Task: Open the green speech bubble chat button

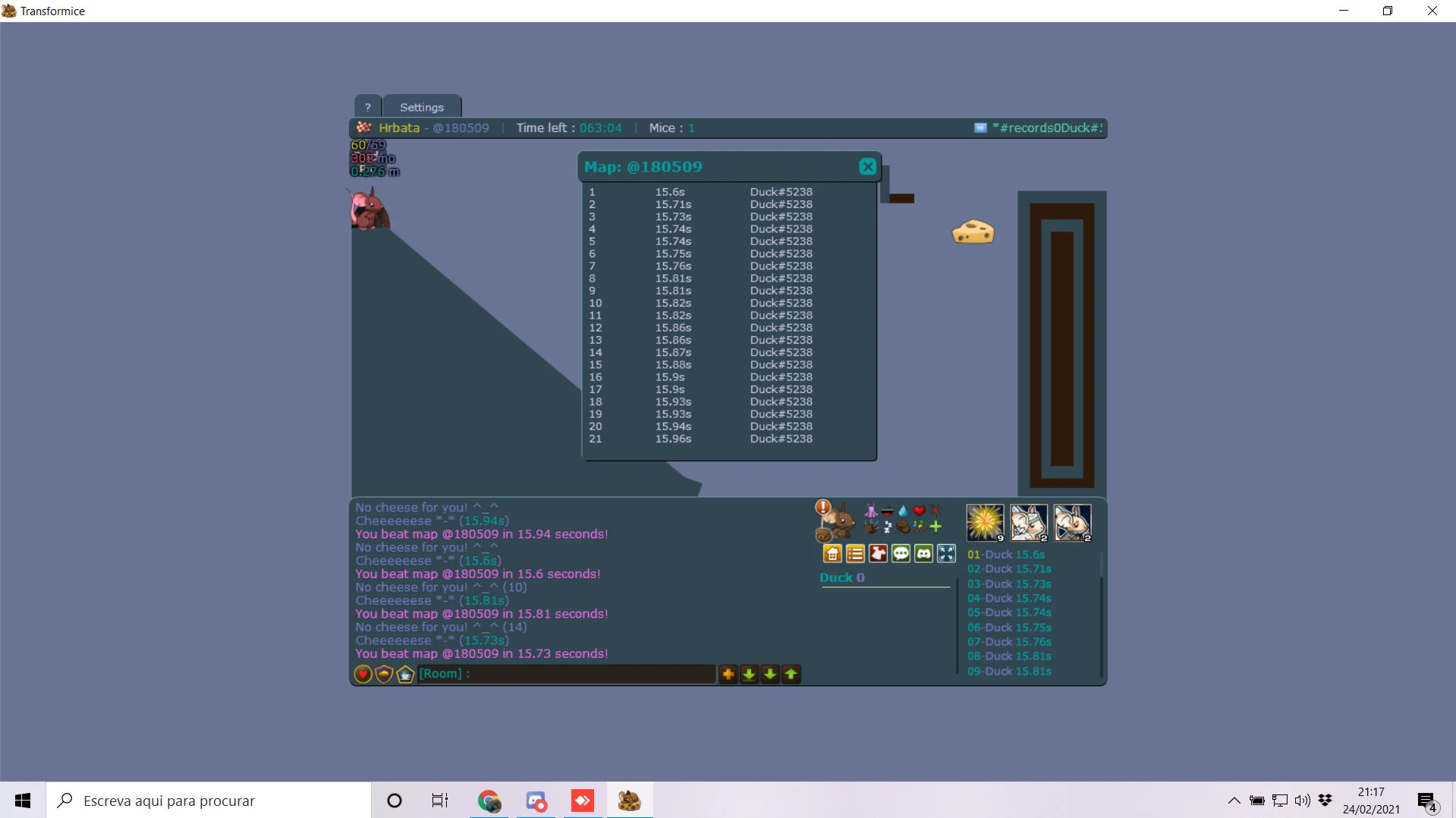Action: click(901, 554)
